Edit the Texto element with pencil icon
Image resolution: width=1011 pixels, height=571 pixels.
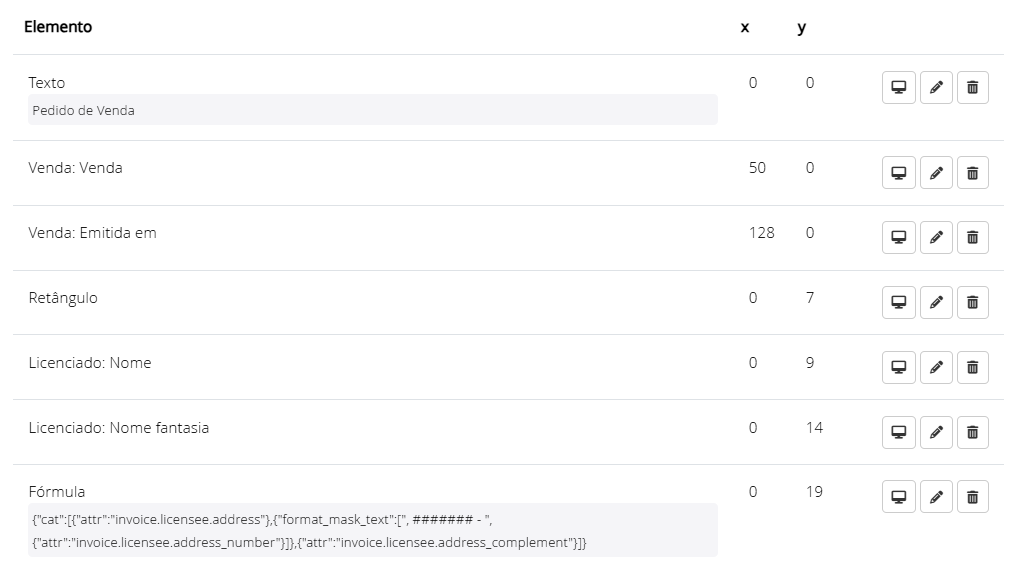click(936, 88)
